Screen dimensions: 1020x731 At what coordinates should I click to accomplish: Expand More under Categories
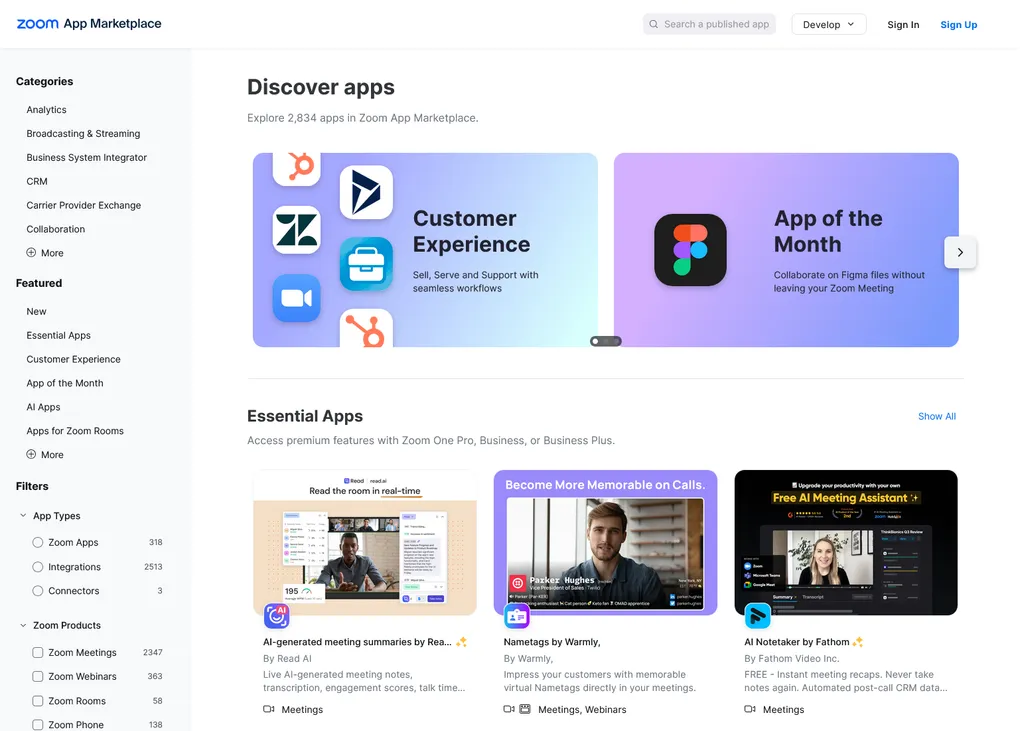pos(45,253)
